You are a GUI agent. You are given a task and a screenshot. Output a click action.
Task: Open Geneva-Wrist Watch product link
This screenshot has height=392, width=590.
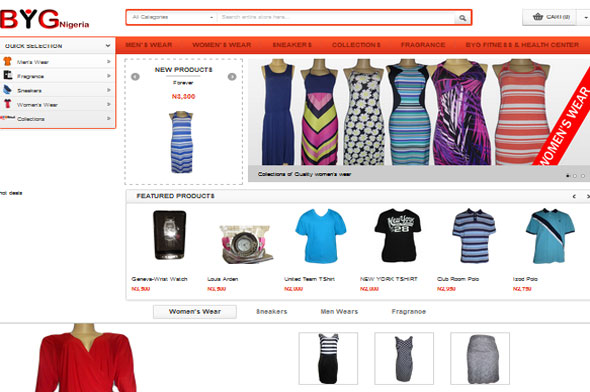[x=160, y=279]
